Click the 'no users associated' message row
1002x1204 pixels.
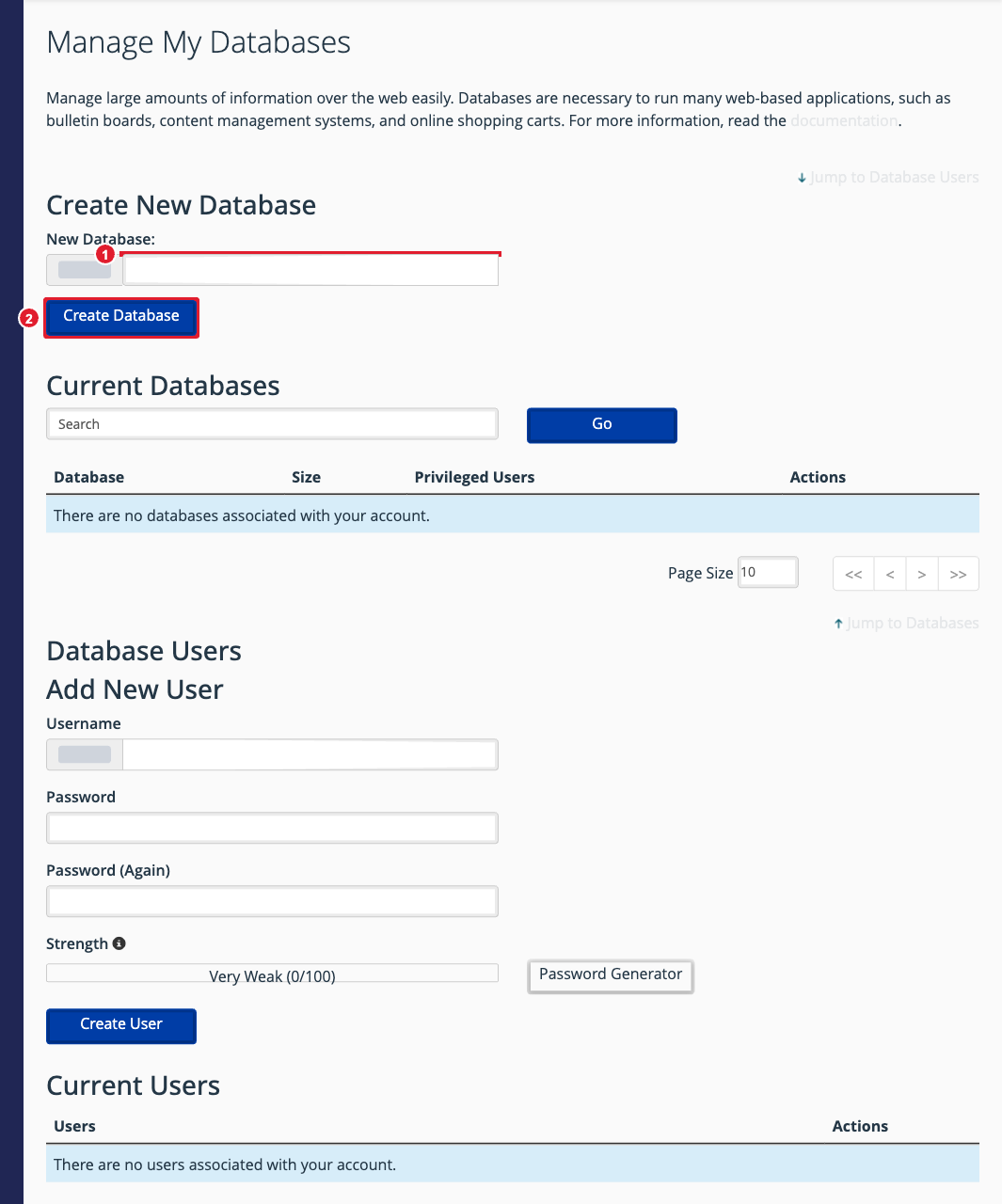pos(513,1164)
